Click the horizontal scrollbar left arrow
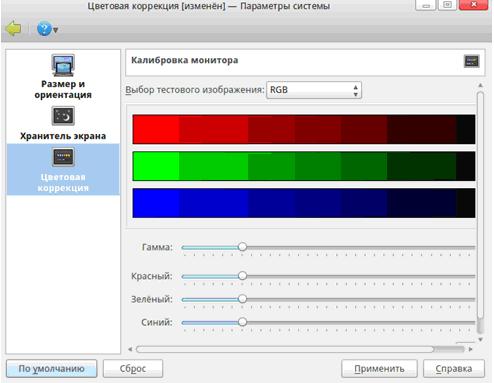494x383 pixels. coord(130,349)
